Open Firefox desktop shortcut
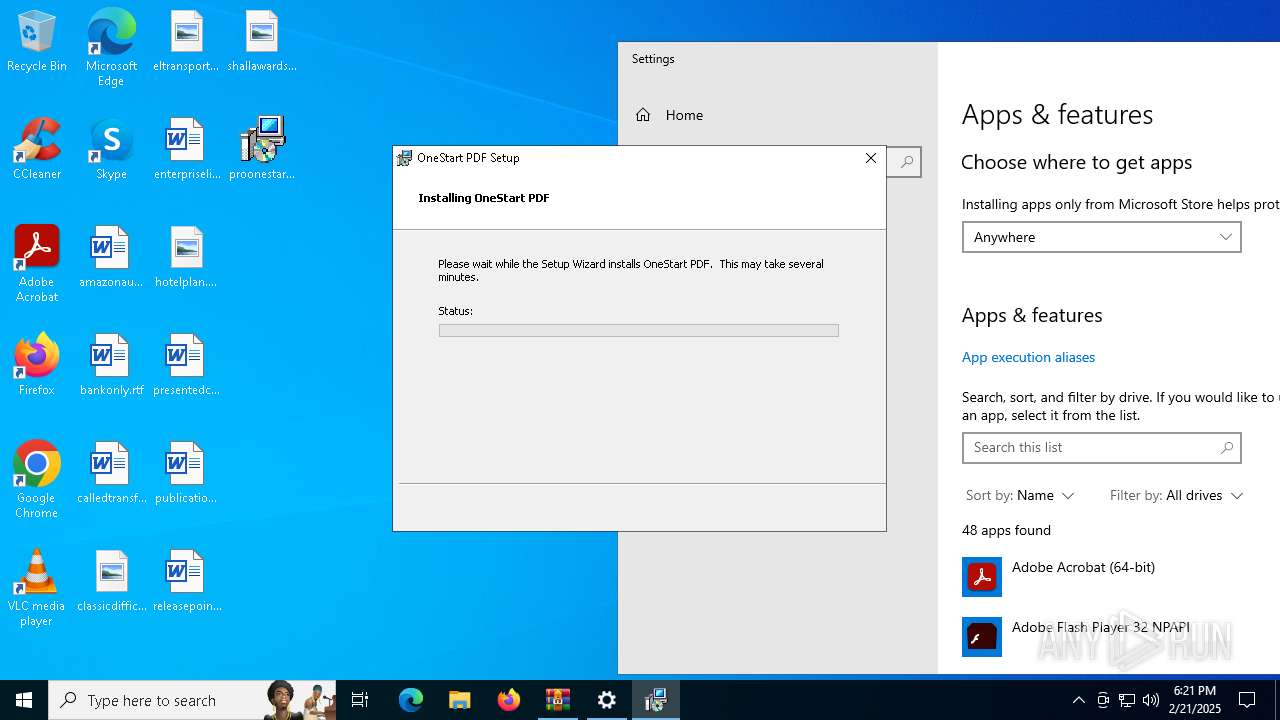1280x720 pixels. 37,366
